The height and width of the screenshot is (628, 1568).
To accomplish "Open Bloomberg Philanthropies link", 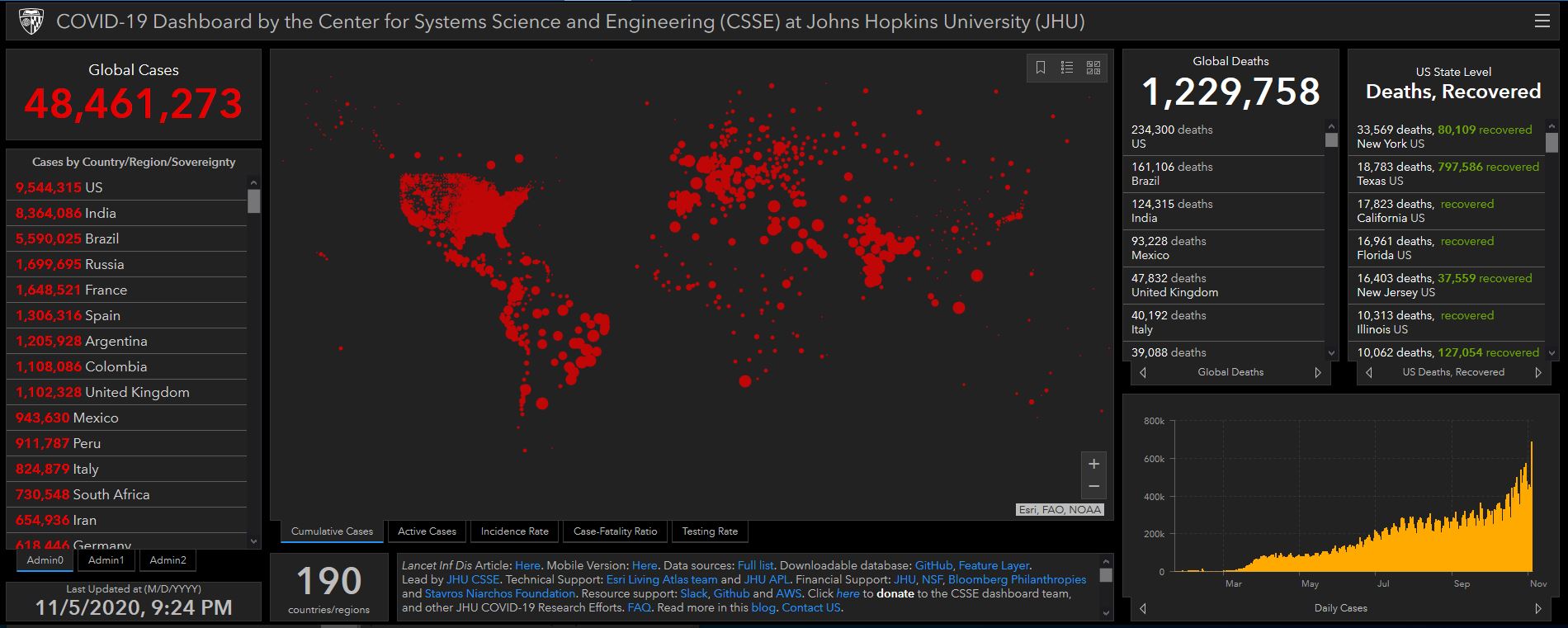I will coord(1017,579).
